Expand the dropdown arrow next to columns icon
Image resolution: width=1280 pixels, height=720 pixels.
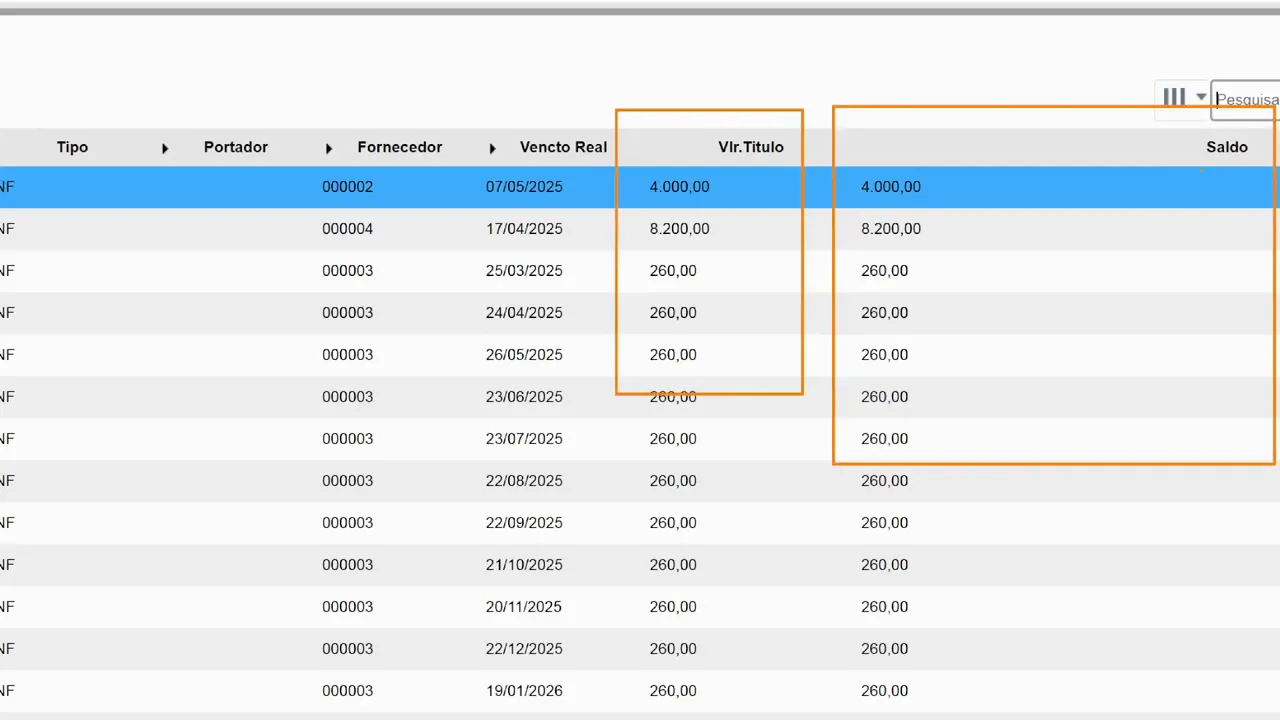click(1201, 97)
